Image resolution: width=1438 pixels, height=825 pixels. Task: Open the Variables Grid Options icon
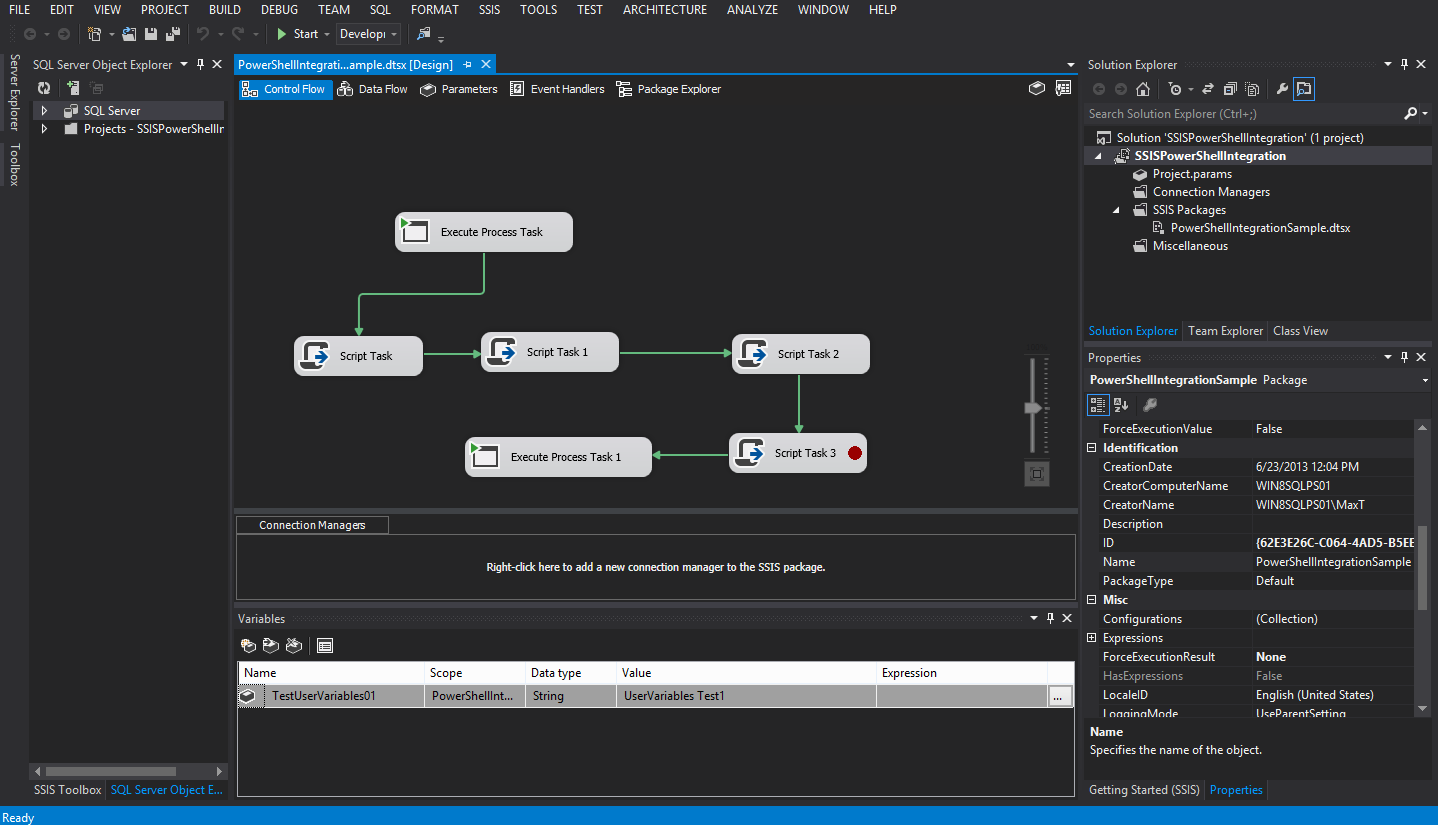(x=325, y=645)
